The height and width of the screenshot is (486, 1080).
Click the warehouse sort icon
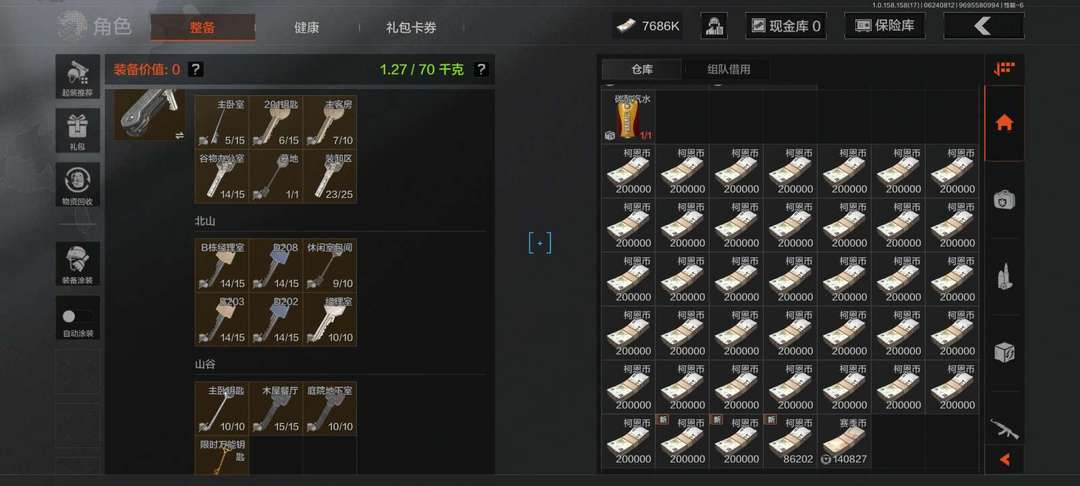[1004, 69]
